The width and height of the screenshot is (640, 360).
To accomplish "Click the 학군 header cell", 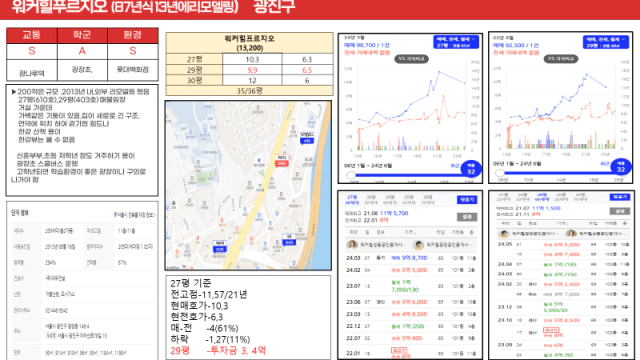I will click(82, 35).
